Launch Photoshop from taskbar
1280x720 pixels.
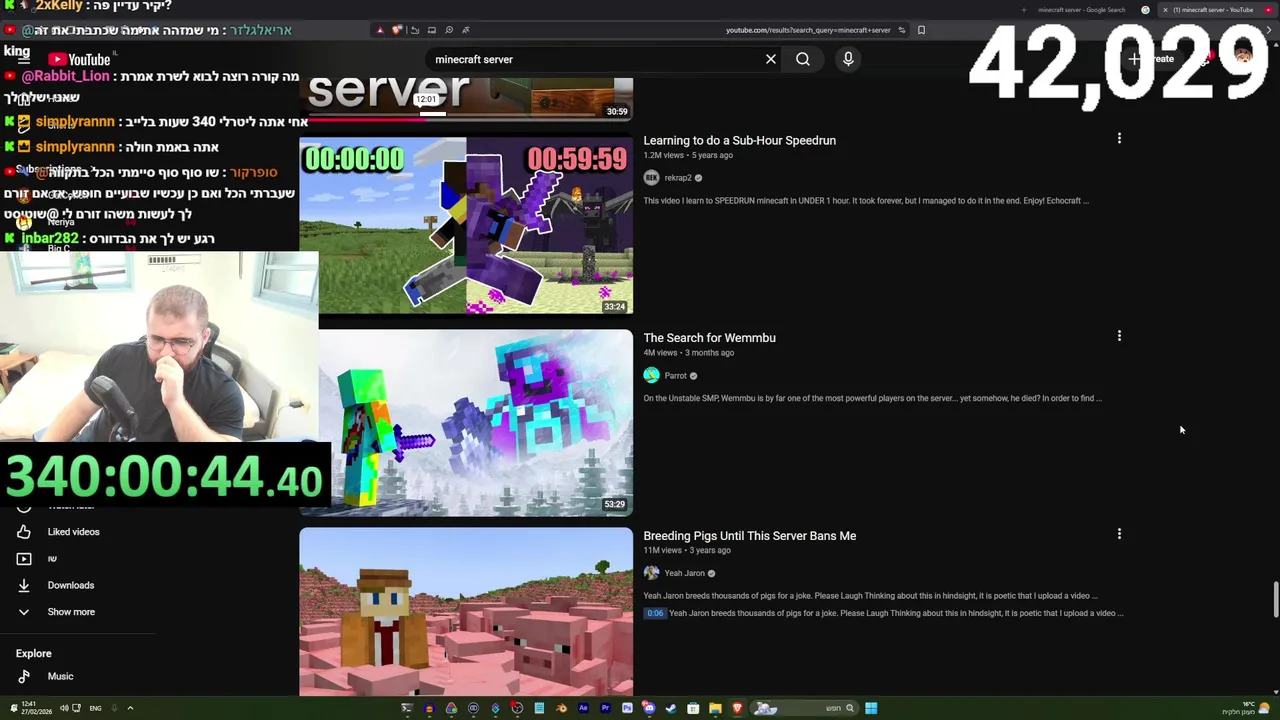(x=627, y=708)
